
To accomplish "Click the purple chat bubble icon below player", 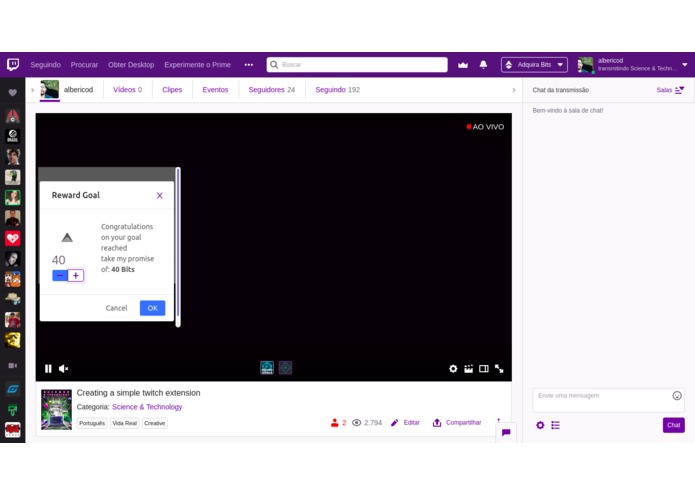I will (506, 433).
